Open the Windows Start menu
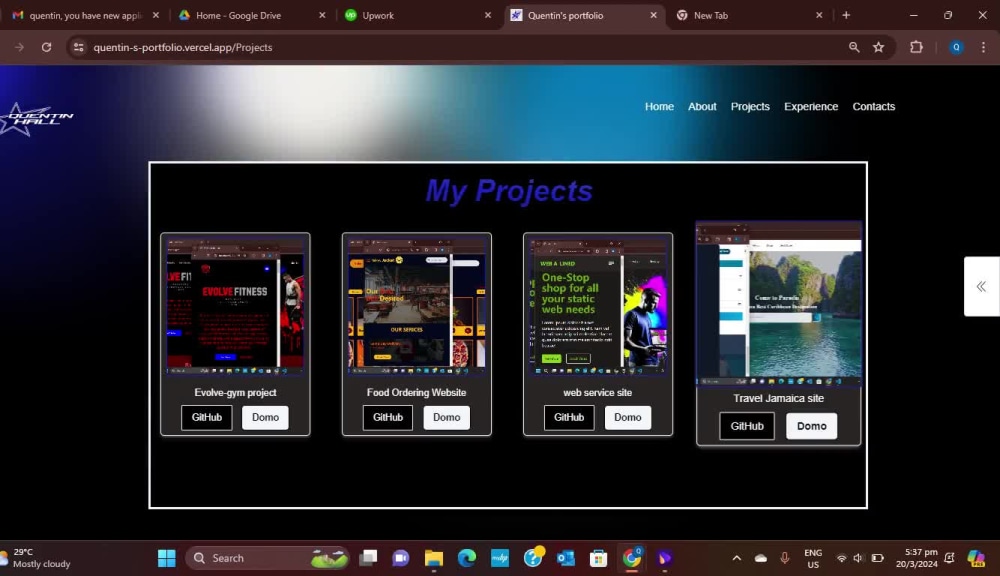The image size is (1000, 576). (x=166, y=558)
